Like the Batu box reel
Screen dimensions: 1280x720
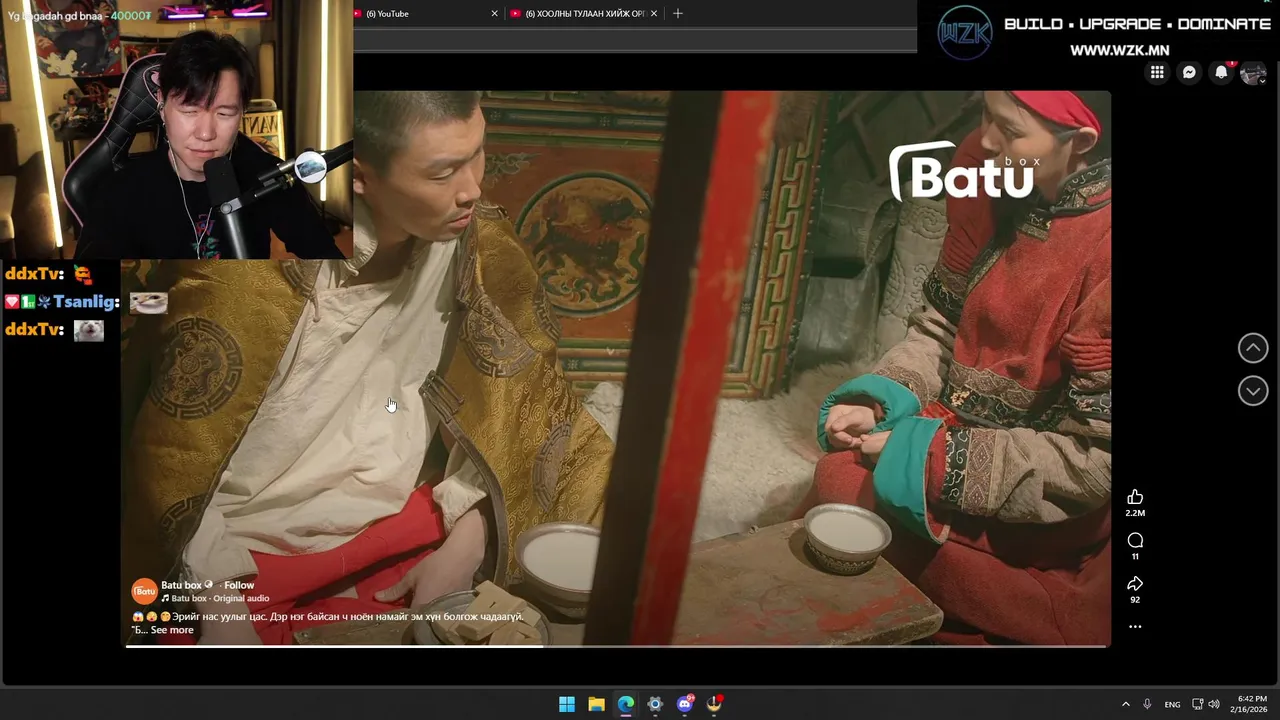pos(1135,497)
